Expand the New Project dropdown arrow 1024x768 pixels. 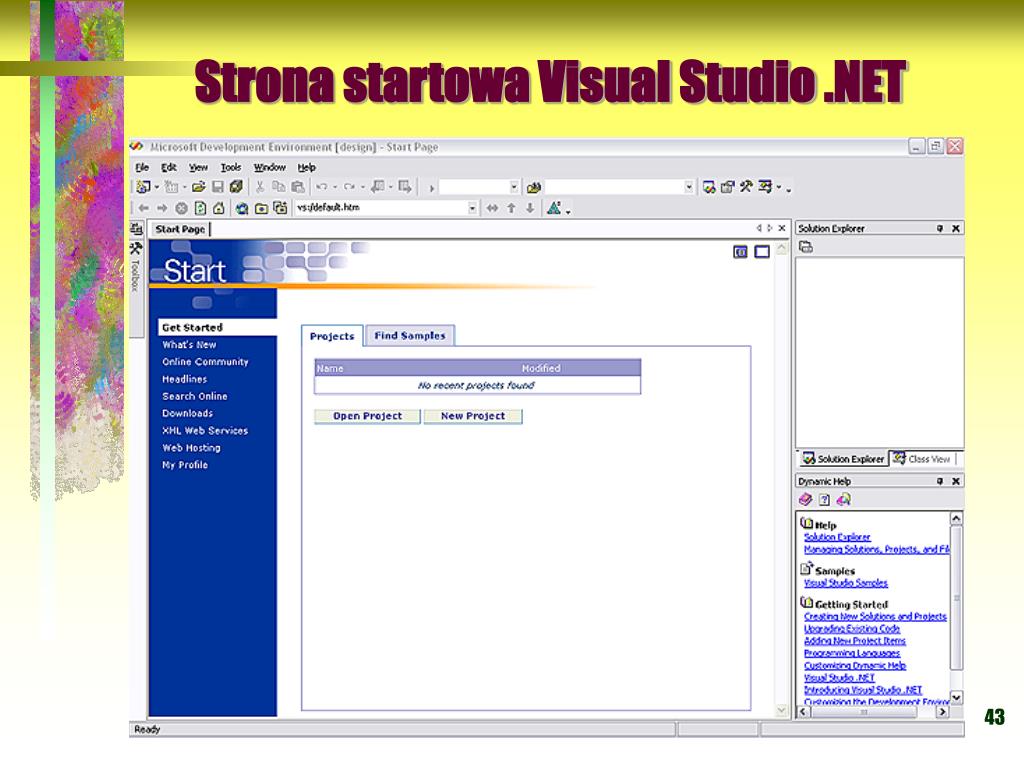click(157, 187)
